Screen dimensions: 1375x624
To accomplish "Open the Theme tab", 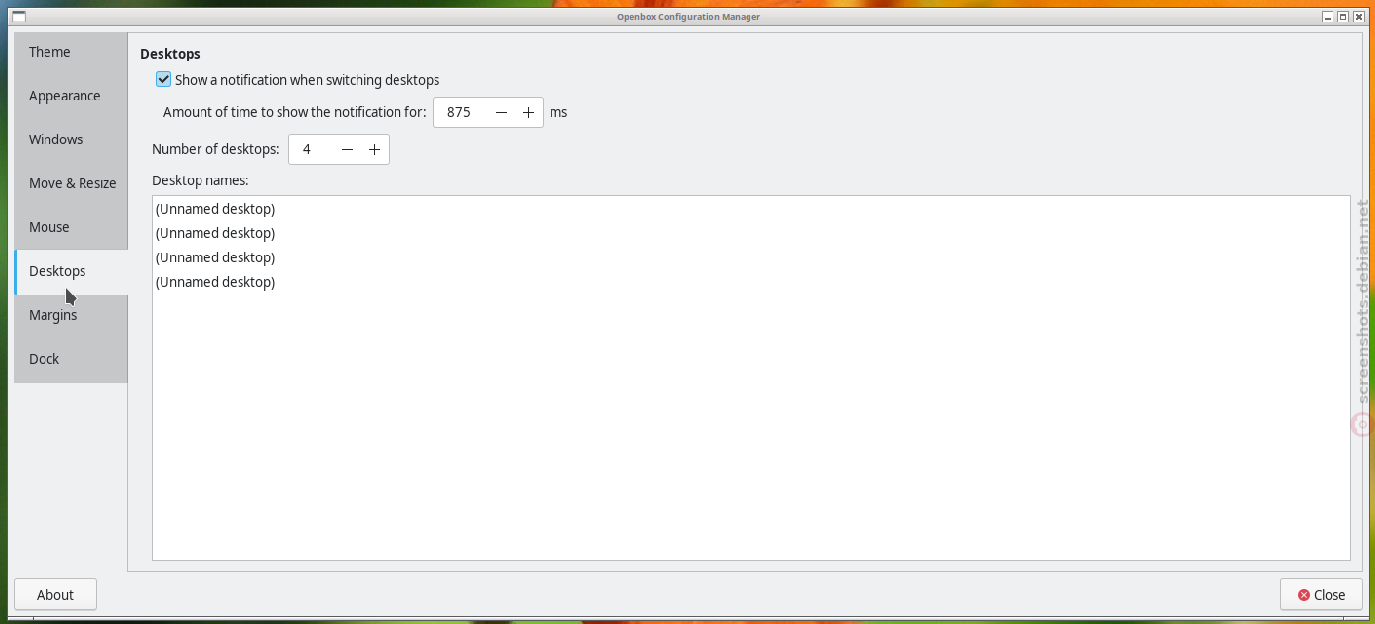I will click(x=71, y=52).
